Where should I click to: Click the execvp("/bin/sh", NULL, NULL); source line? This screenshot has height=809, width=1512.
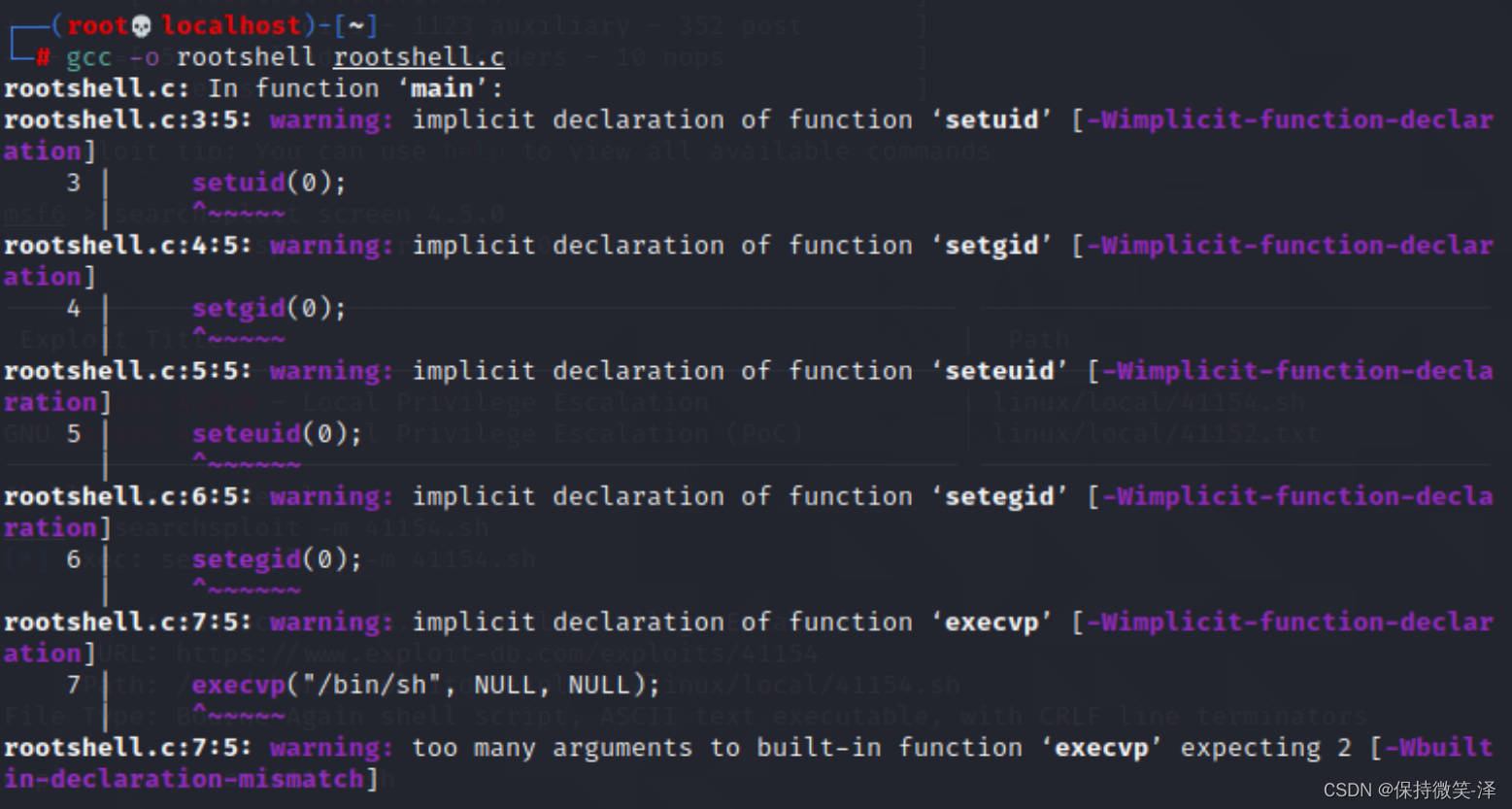pos(425,685)
